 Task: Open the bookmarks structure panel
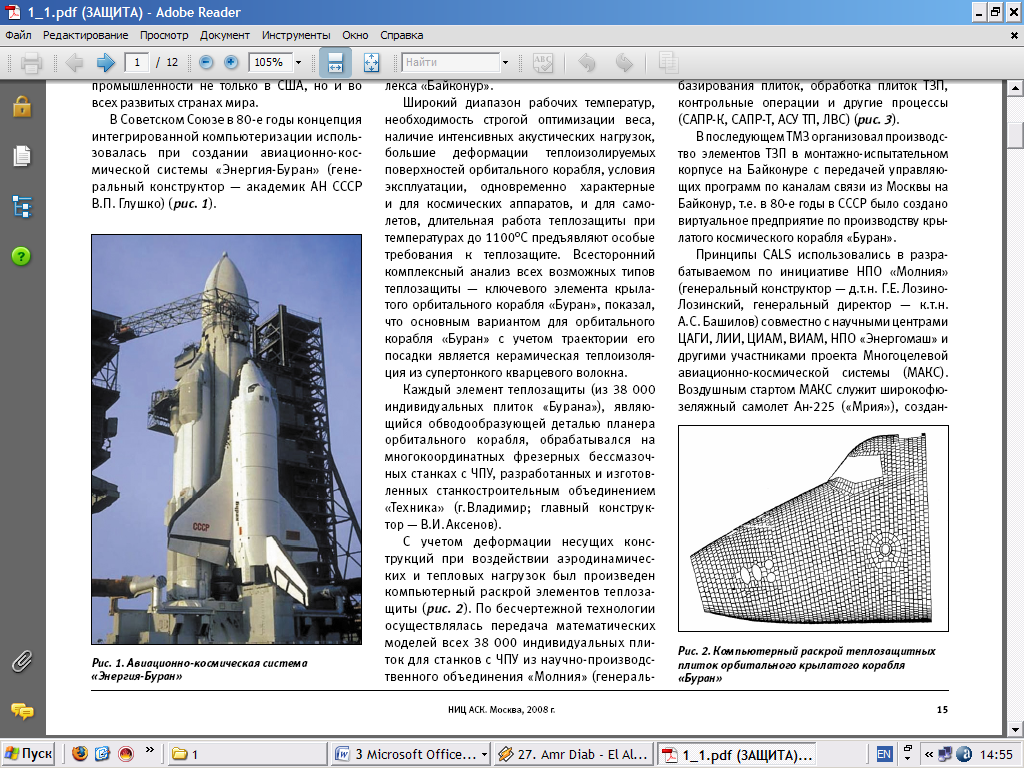(x=22, y=207)
